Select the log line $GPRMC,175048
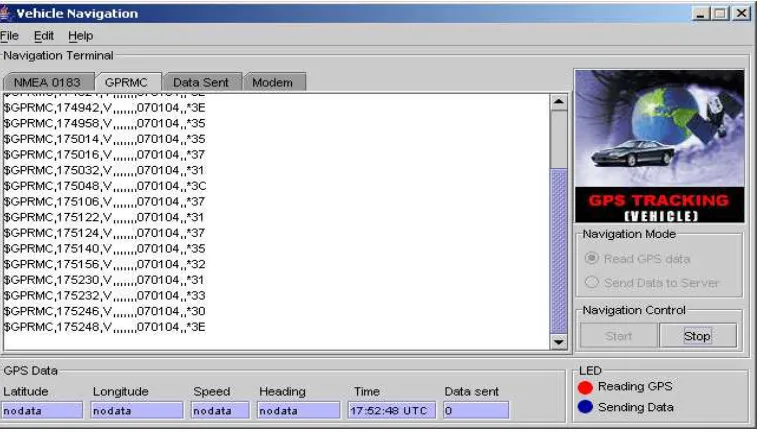Screen dimensions: 760x432 tap(104, 186)
